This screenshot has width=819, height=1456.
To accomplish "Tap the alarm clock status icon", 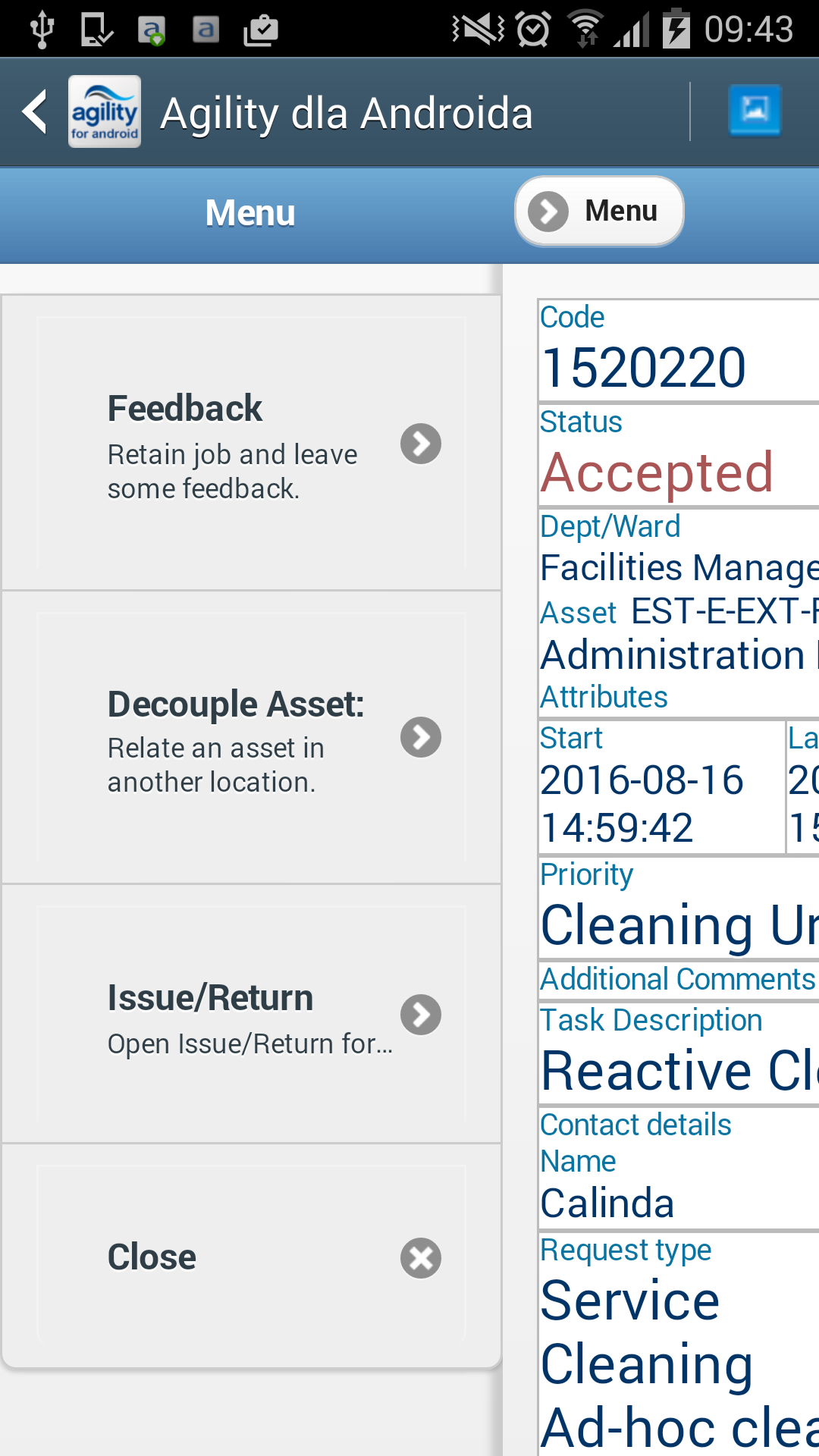I will click(x=533, y=30).
